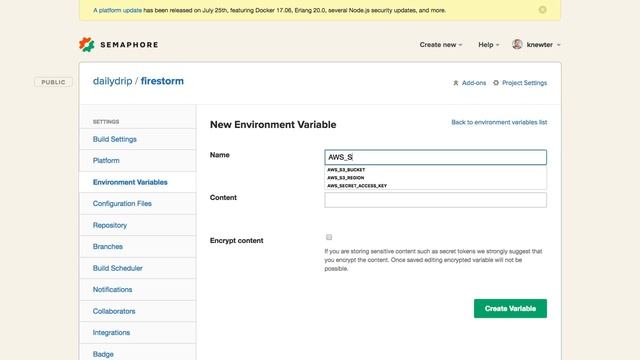Viewport: 640px width, 360px height.
Task: Click the Add-ons icon
Action: pyautogui.click(x=456, y=83)
